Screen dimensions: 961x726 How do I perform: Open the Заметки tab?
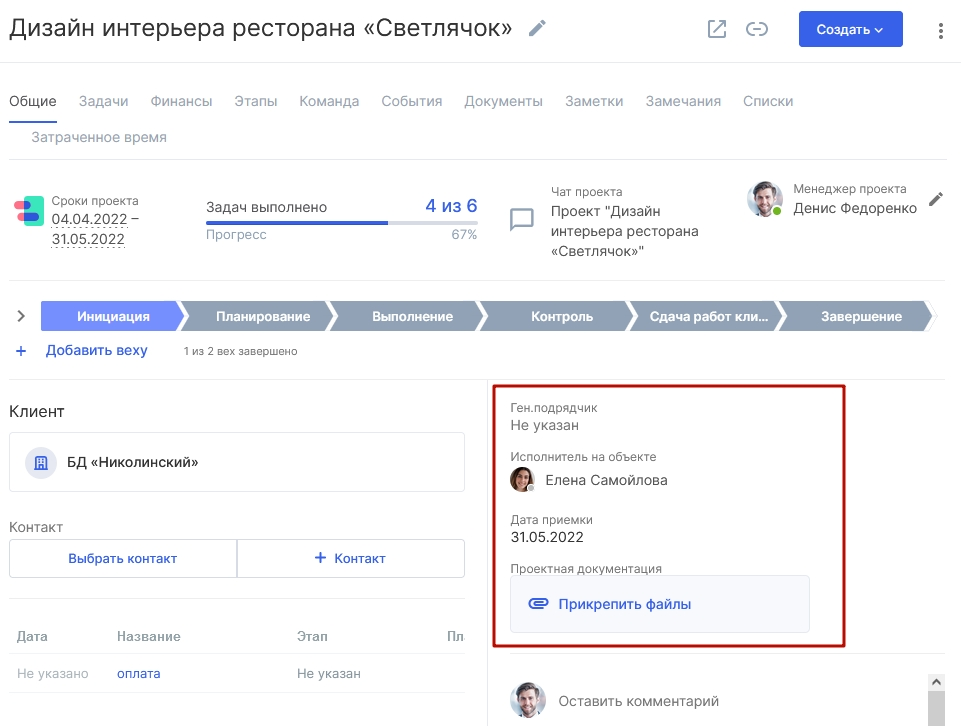tap(594, 101)
